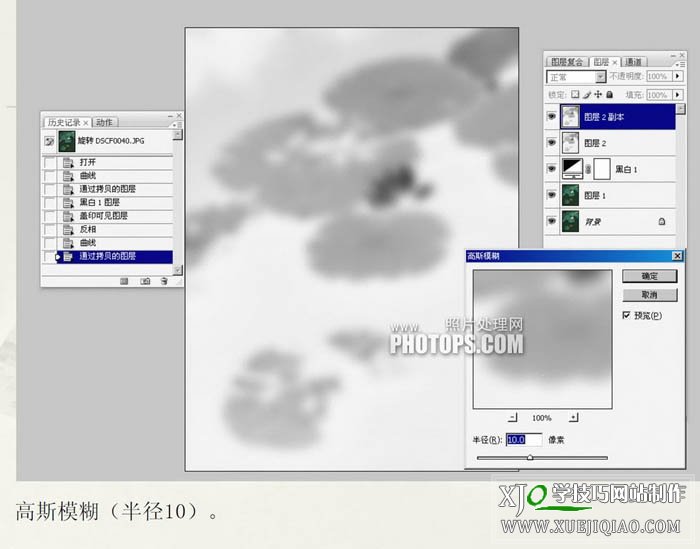Image resolution: width=700 pixels, height=549 pixels.
Task: Select the 曲线 state directly below 打开
Action: click(x=114, y=176)
